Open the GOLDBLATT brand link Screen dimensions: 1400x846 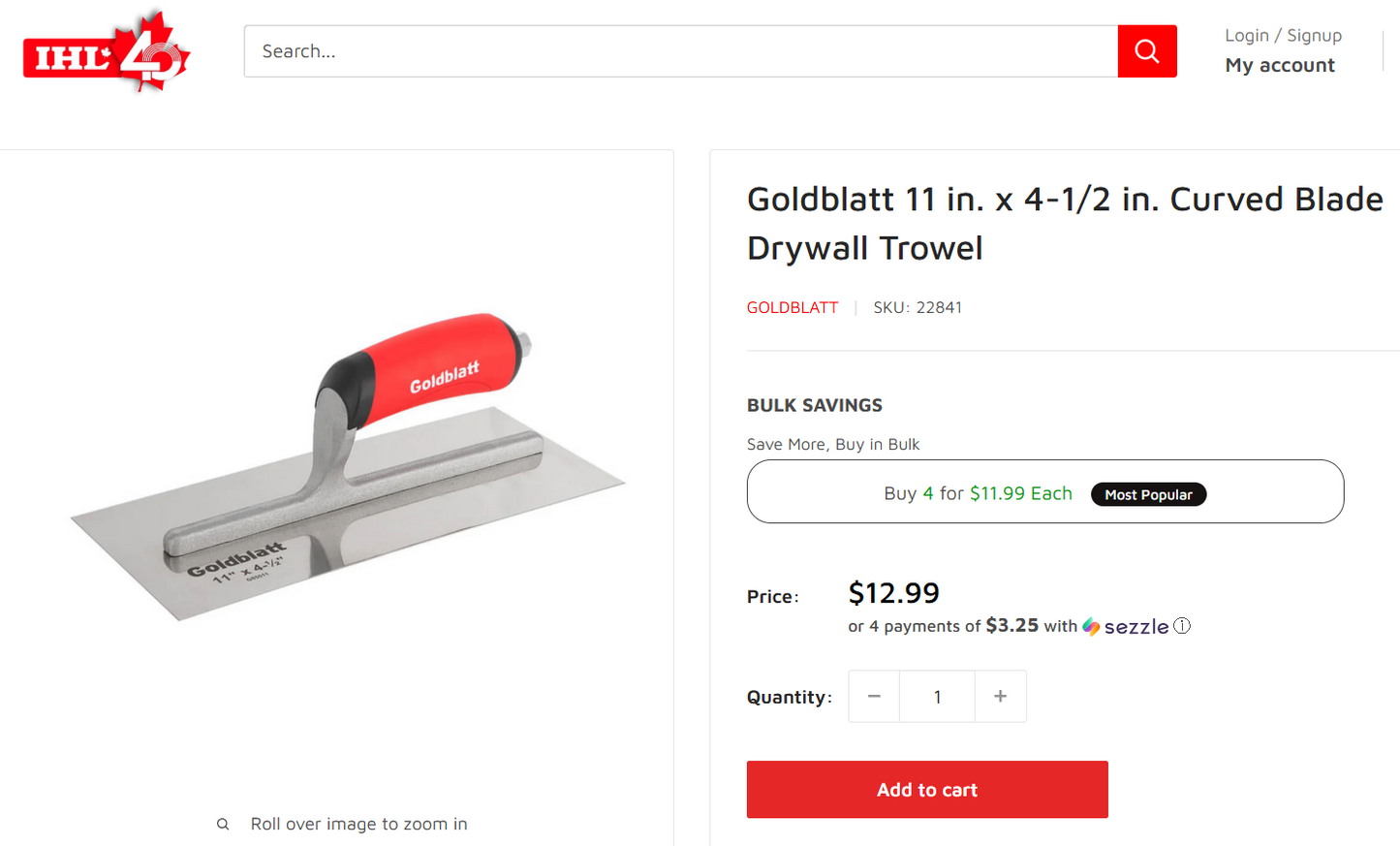tap(792, 307)
